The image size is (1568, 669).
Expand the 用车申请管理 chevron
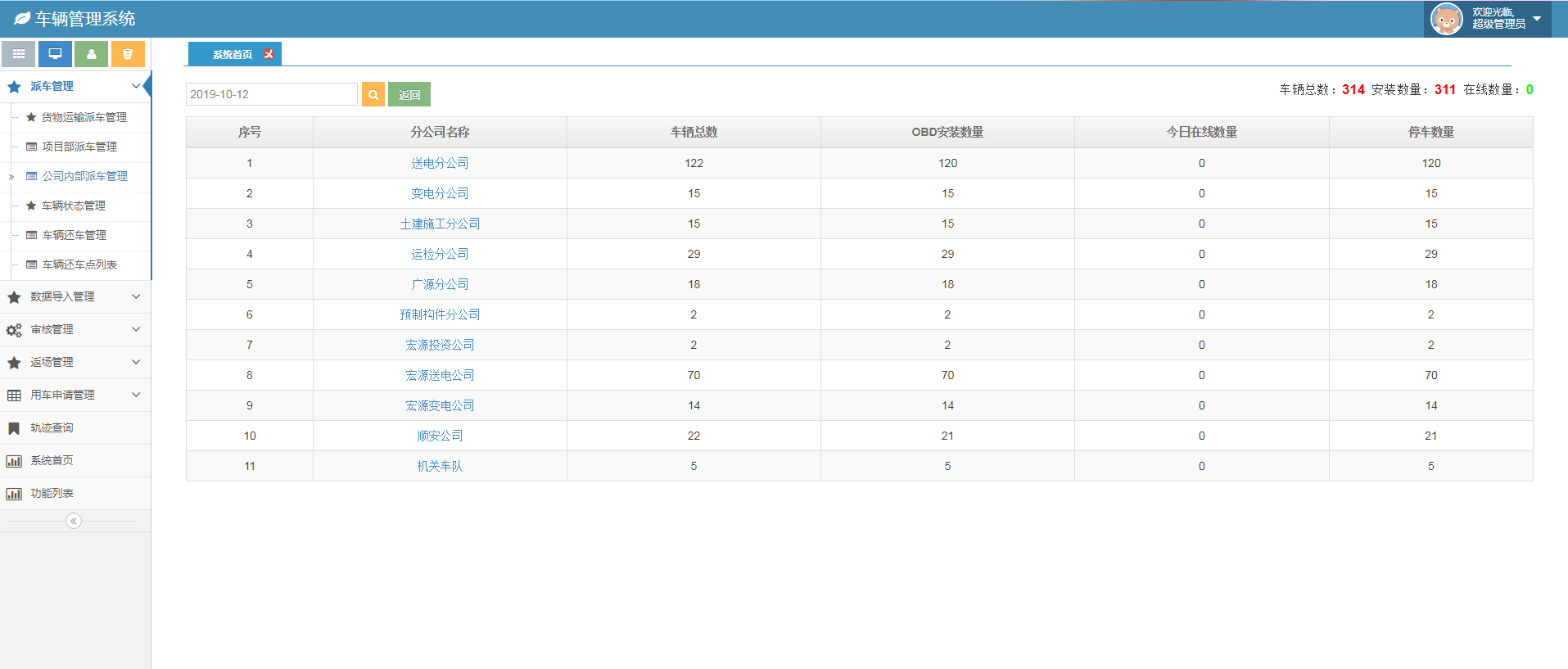click(x=136, y=395)
